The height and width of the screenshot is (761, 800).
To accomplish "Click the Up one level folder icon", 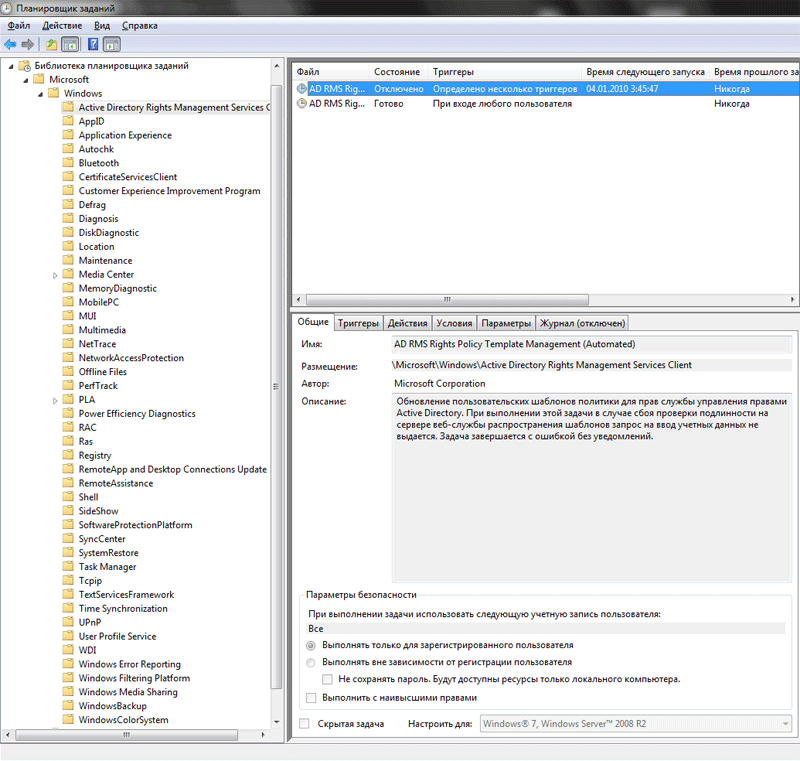I will point(51,44).
